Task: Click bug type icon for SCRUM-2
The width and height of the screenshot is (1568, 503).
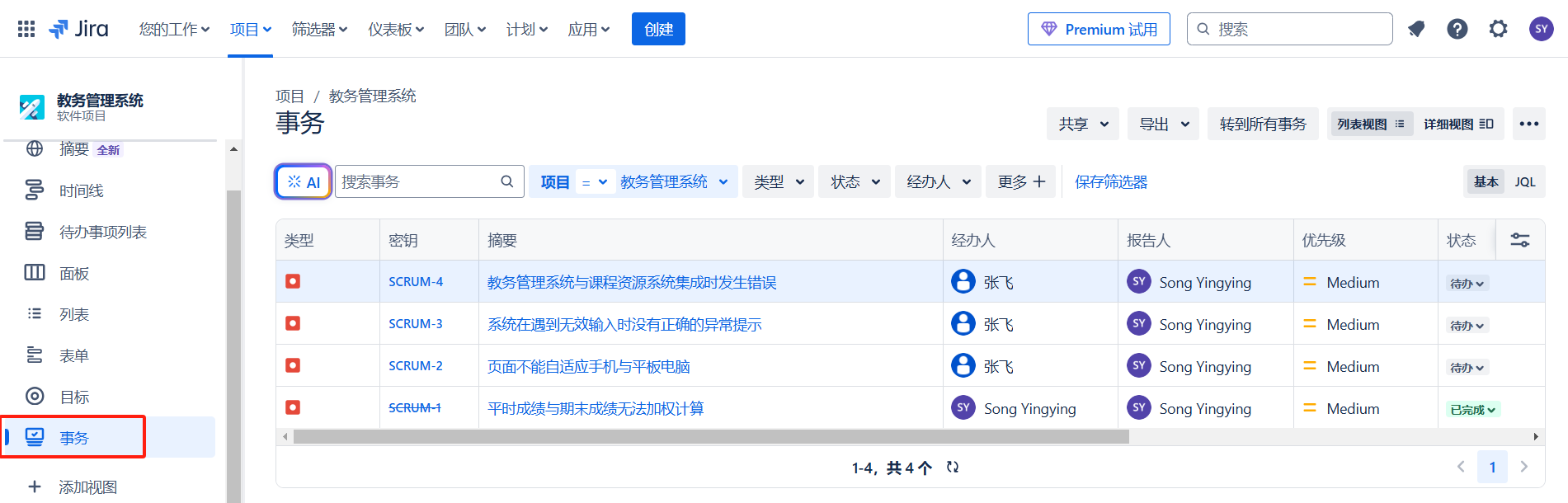Action: (293, 365)
